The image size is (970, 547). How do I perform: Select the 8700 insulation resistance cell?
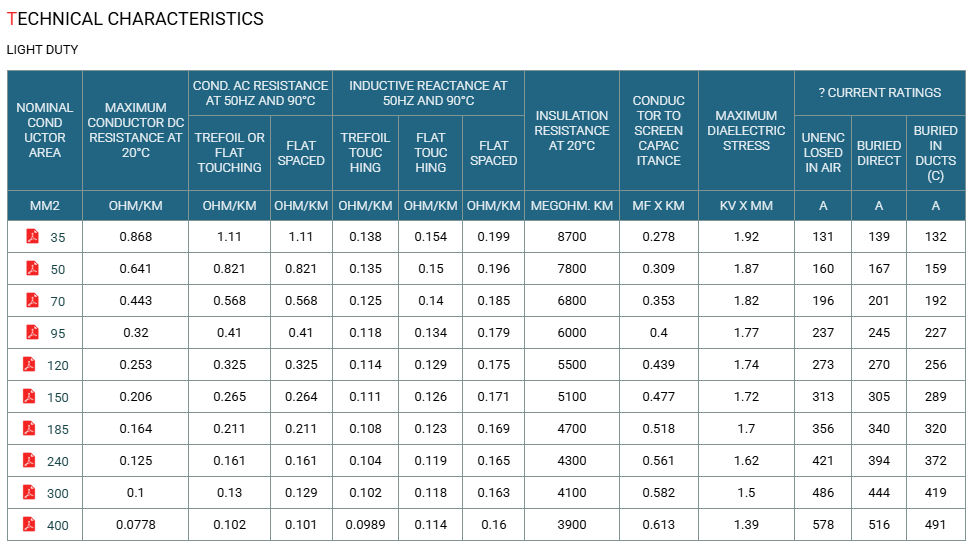pyautogui.click(x=572, y=236)
